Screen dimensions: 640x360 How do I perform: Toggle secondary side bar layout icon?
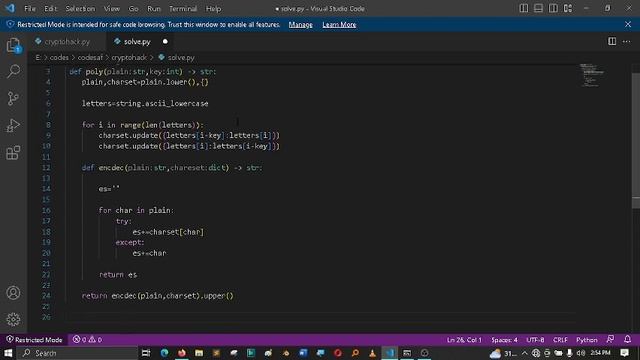[x=553, y=8]
